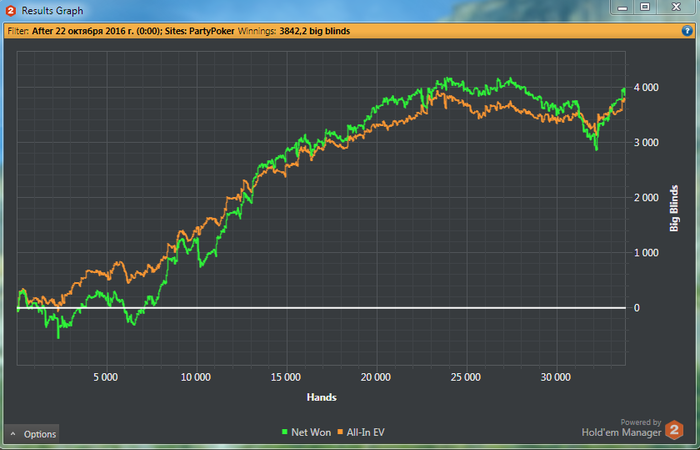Click the Results Graph window title
Screen dimensions: 700x450
pyautogui.click(x=52, y=11)
